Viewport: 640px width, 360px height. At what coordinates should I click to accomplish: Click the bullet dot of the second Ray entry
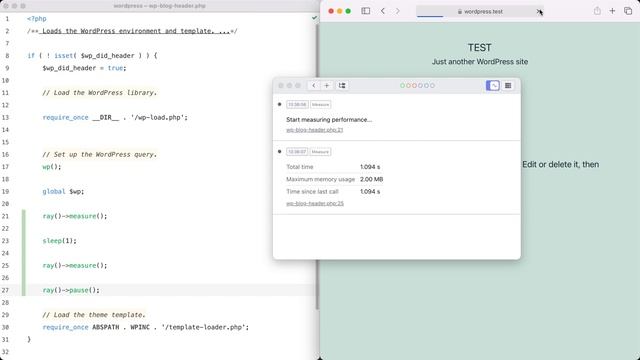click(x=279, y=151)
